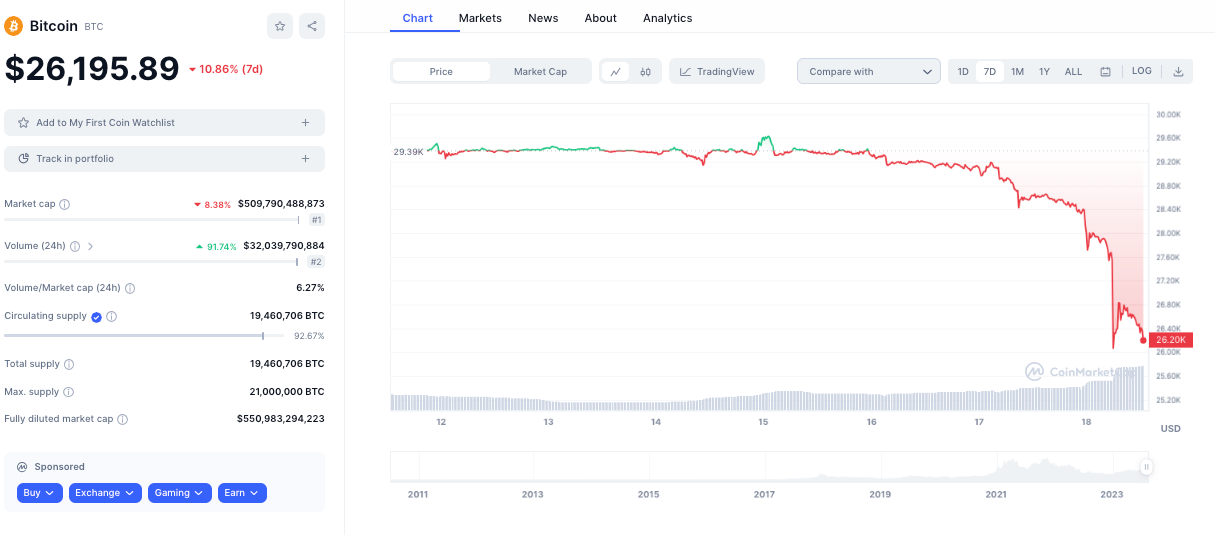Click the verified badge by Circulating supply
The image size is (1215, 535).
(97, 316)
